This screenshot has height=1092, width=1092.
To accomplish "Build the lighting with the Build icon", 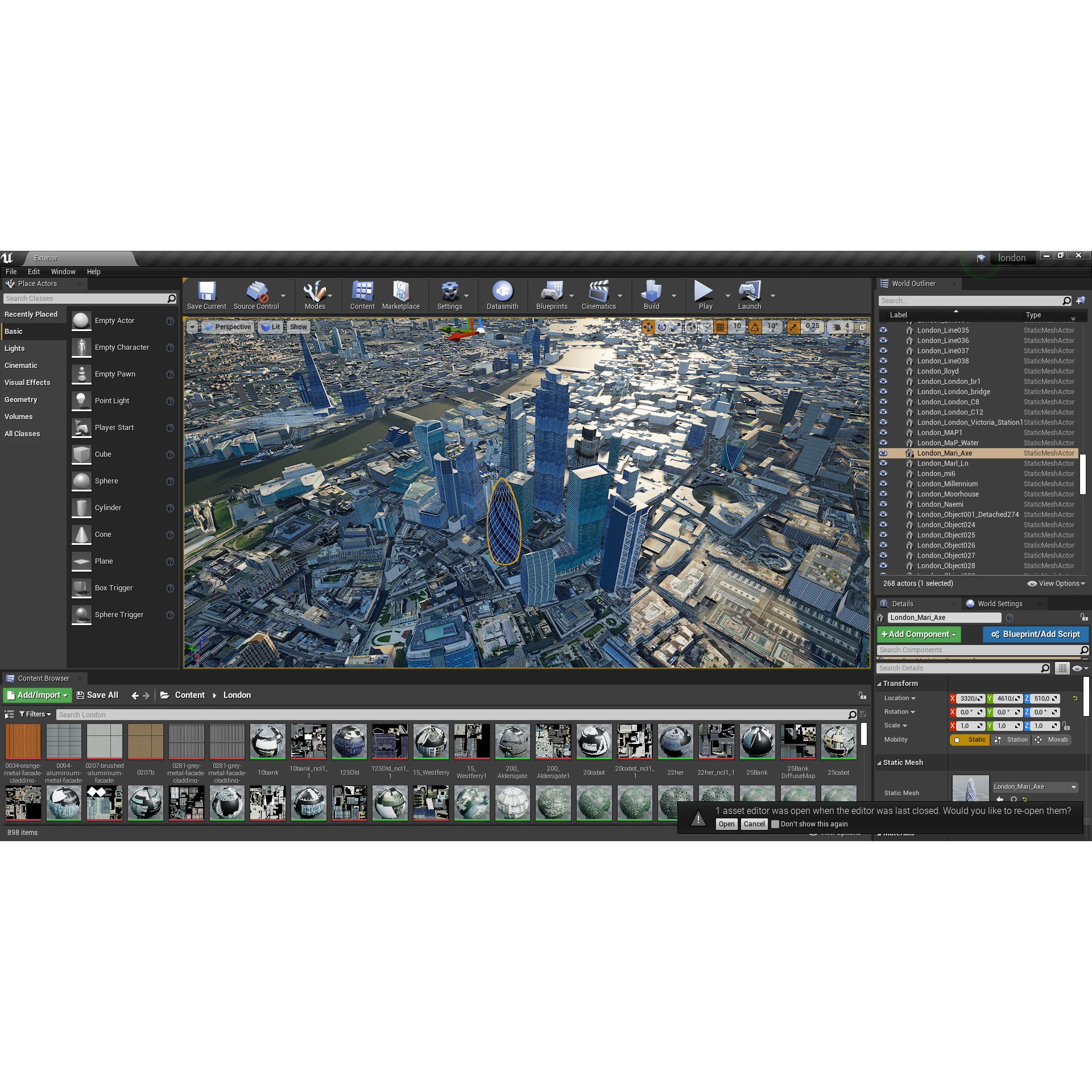I will (651, 295).
